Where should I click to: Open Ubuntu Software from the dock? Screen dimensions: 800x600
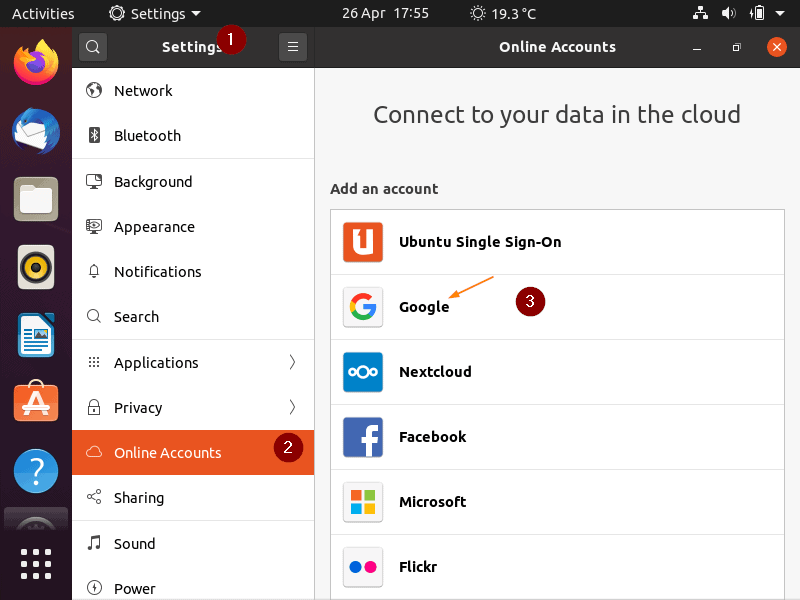36,402
